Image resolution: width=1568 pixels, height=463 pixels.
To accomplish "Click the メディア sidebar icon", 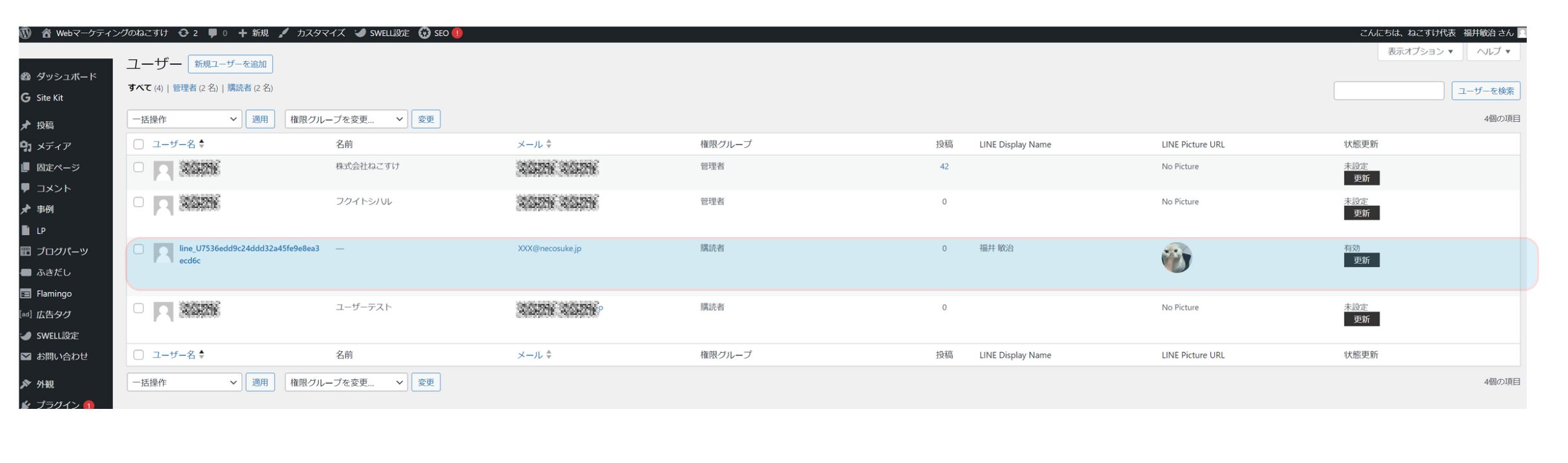I will pyautogui.click(x=26, y=147).
